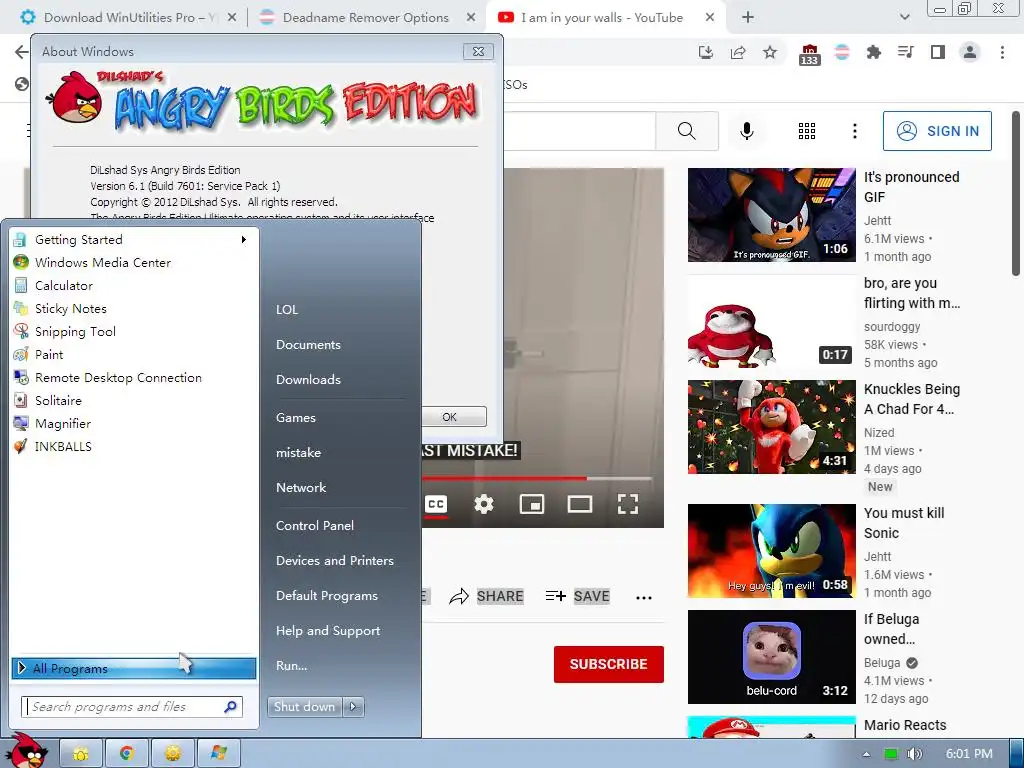Open Default Programs
Image resolution: width=1024 pixels, height=768 pixels.
327,596
